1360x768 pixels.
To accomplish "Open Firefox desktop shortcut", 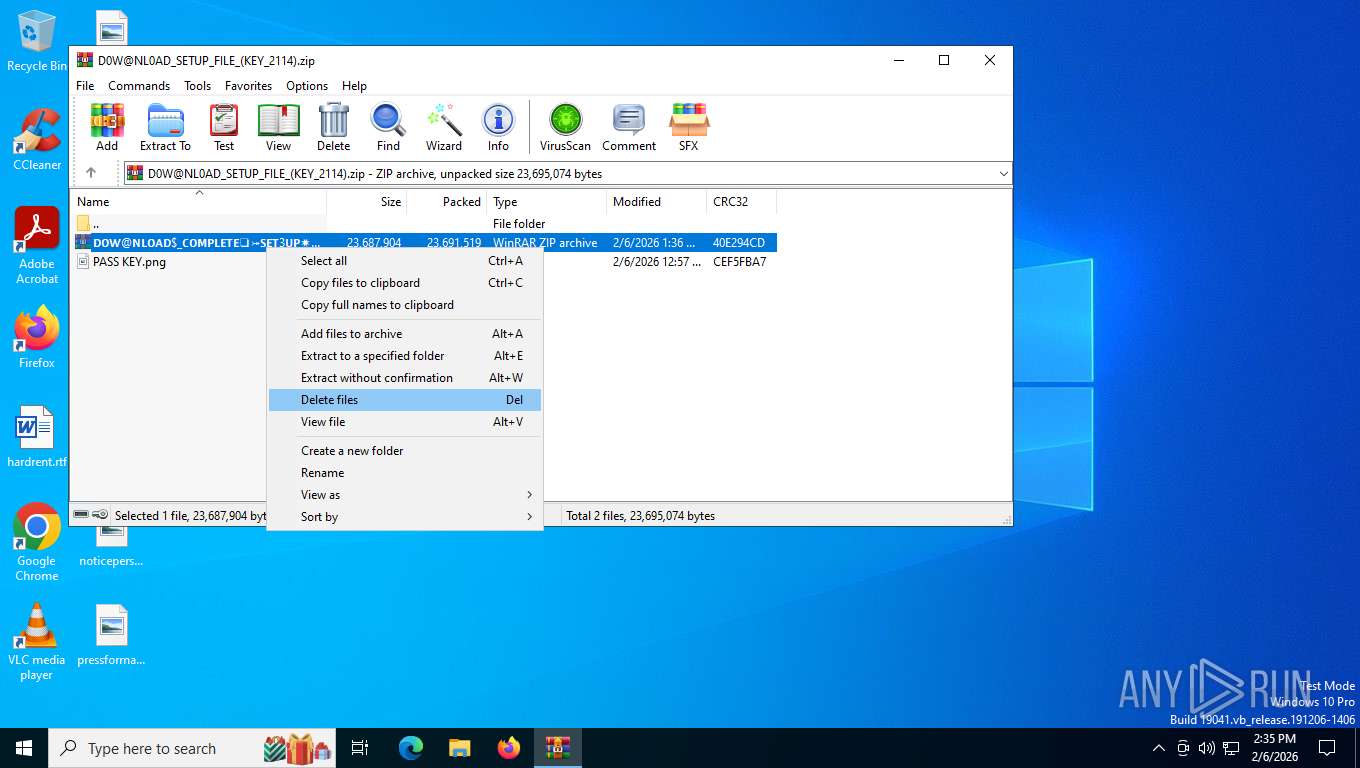I will [37, 338].
